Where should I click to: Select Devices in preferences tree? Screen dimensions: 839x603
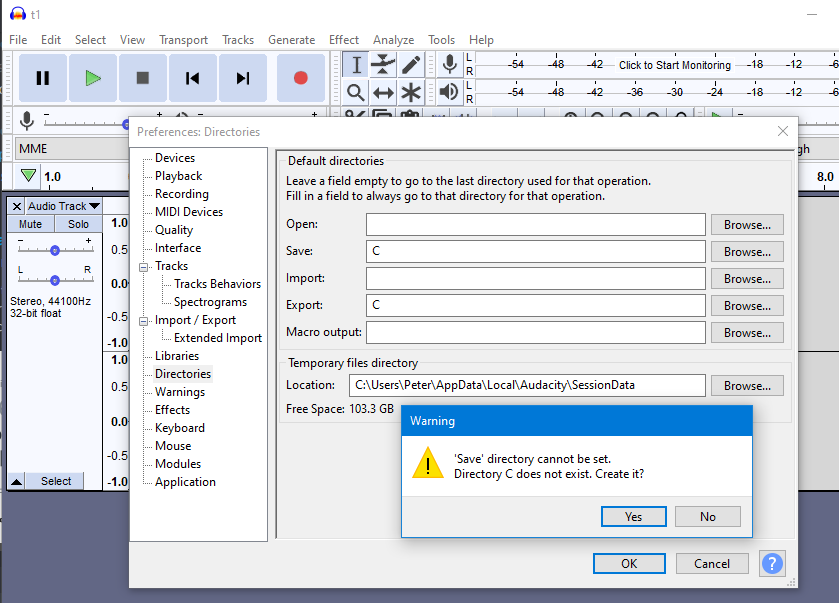(x=175, y=158)
